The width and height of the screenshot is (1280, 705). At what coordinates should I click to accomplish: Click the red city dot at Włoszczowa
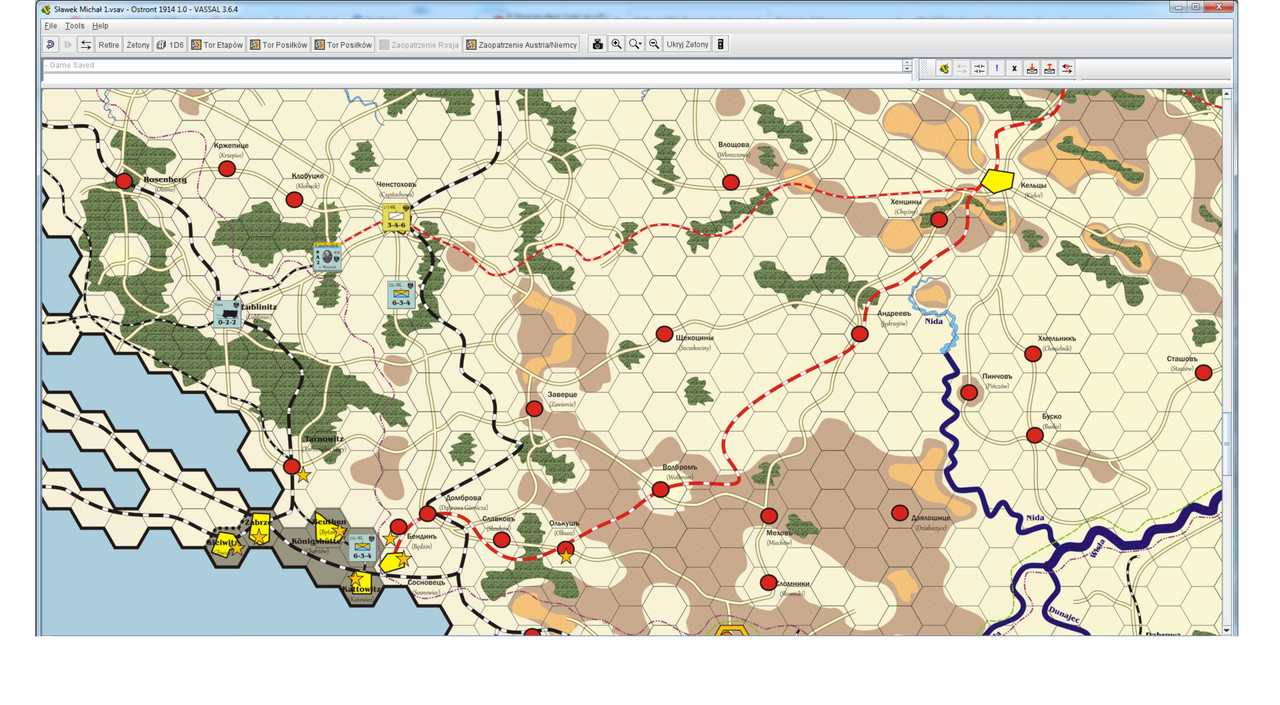pyautogui.click(x=731, y=182)
